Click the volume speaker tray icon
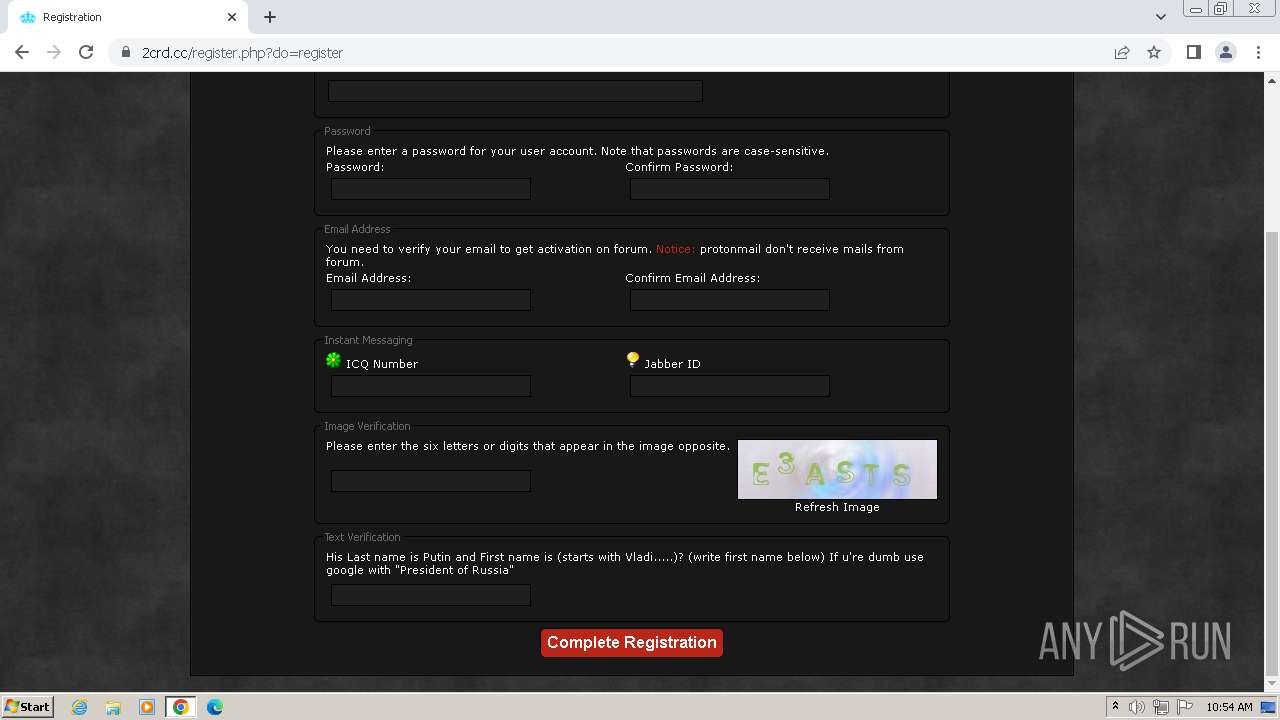1280x720 pixels. (1137, 707)
